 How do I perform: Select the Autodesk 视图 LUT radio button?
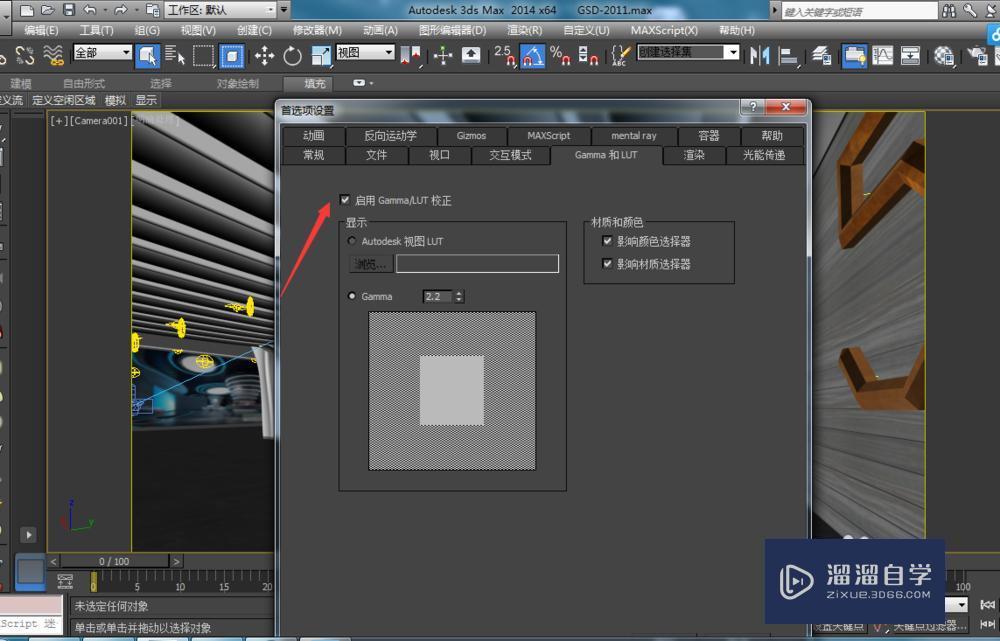351,241
